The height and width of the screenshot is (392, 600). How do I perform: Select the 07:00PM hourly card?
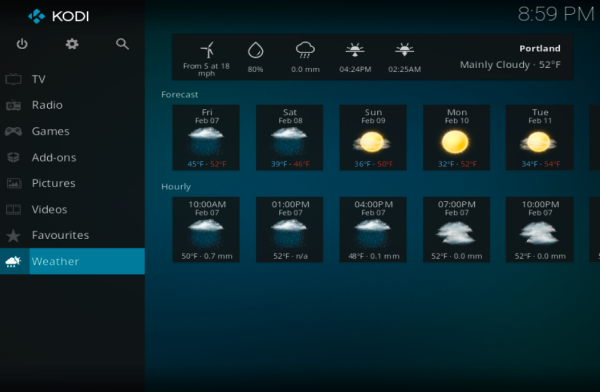(x=457, y=230)
